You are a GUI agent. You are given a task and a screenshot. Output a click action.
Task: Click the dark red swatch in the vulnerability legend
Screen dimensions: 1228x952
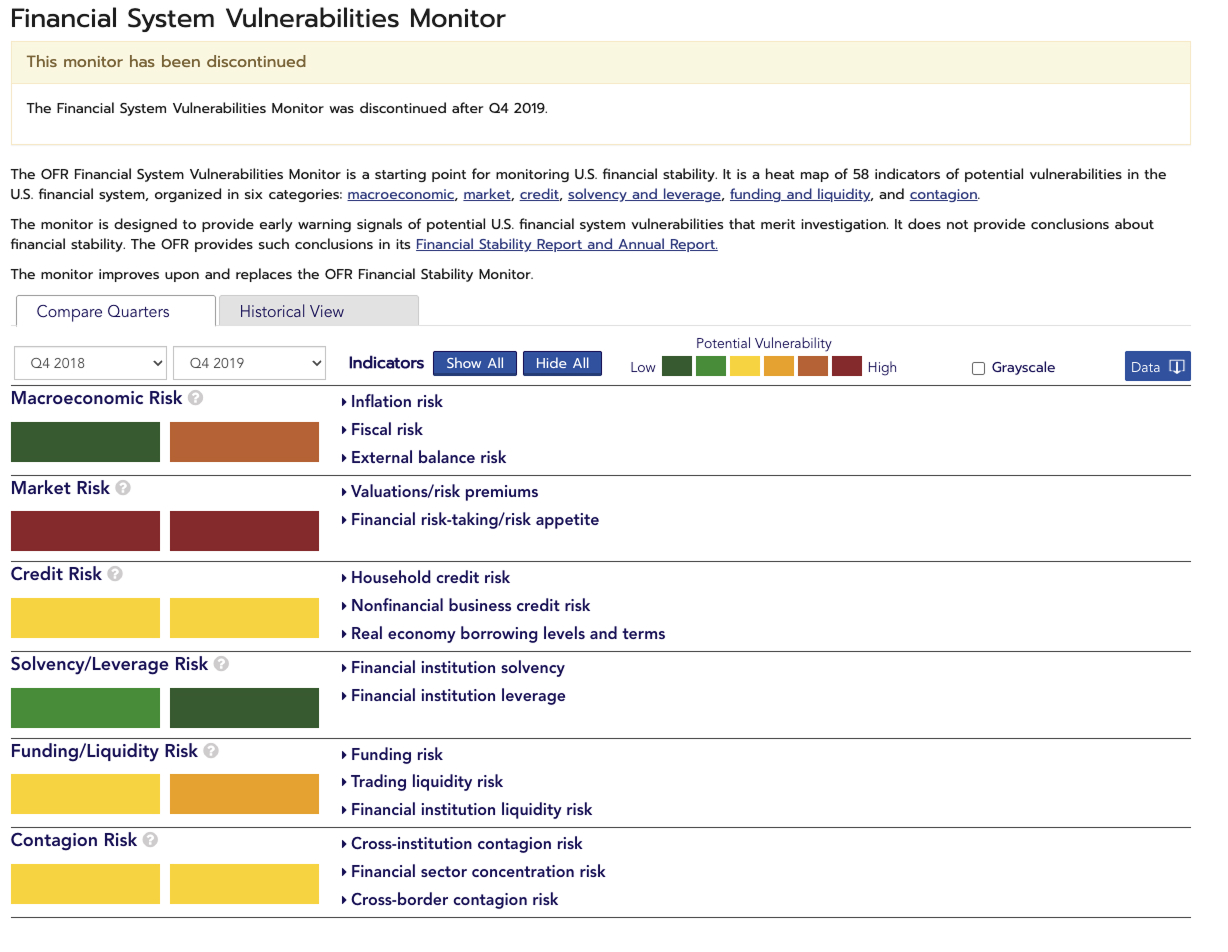(x=846, y=366)
